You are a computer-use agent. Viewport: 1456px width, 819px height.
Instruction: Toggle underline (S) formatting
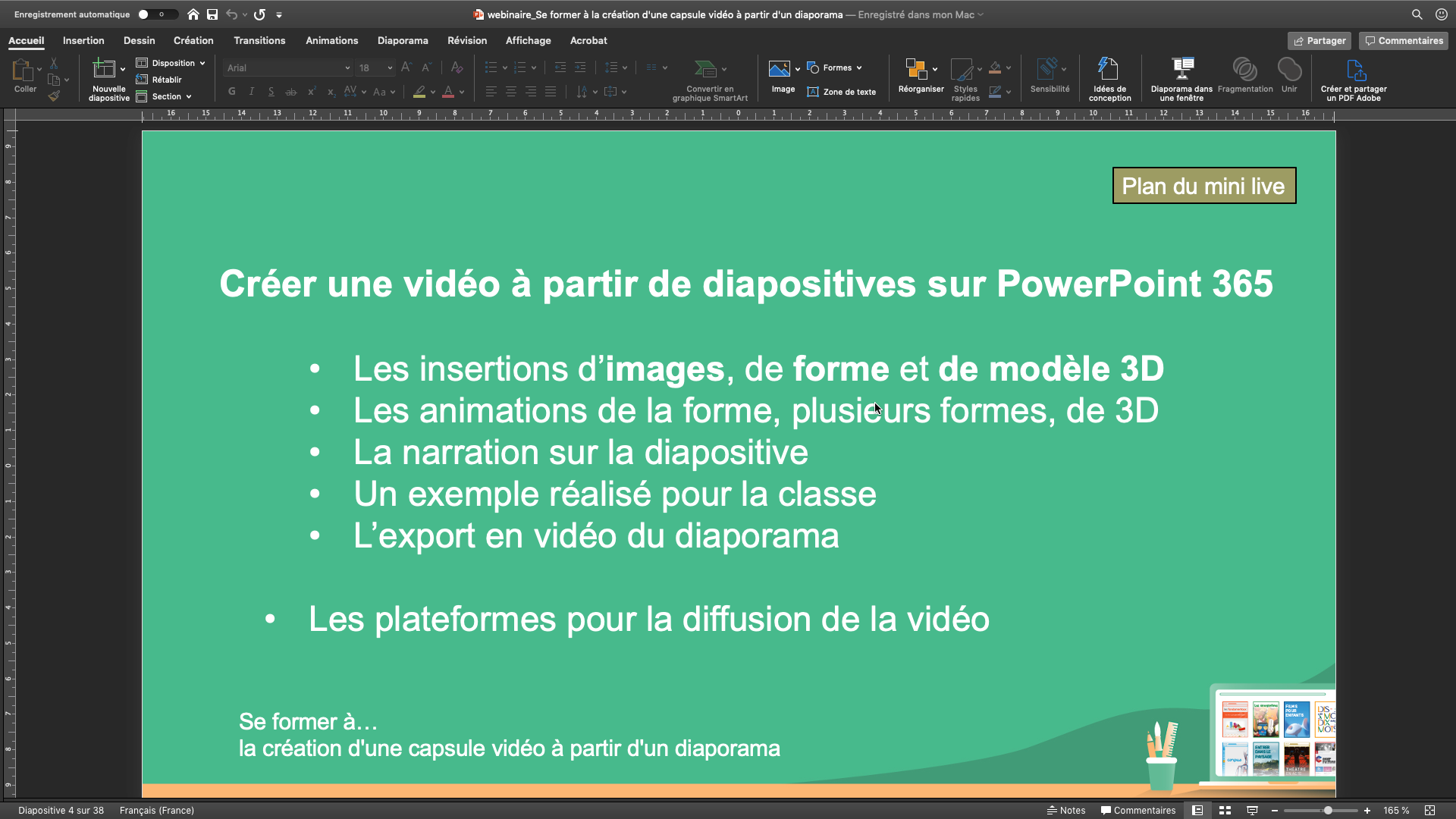(271, 92)
